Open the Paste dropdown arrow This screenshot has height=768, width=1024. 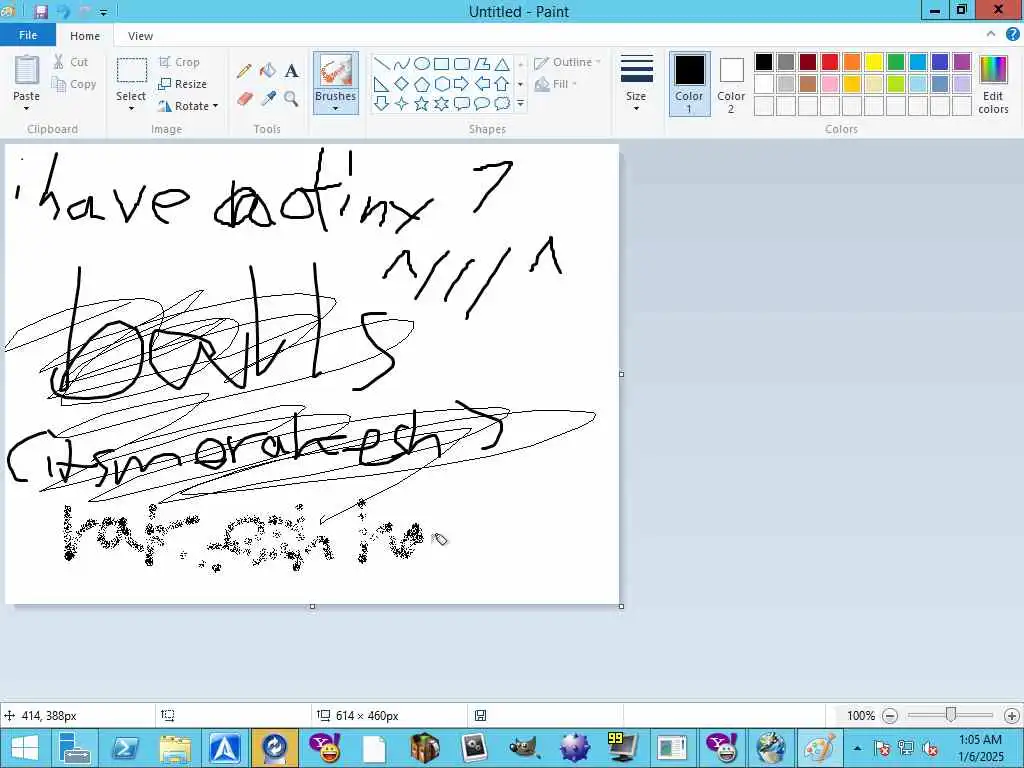point(26,108)
